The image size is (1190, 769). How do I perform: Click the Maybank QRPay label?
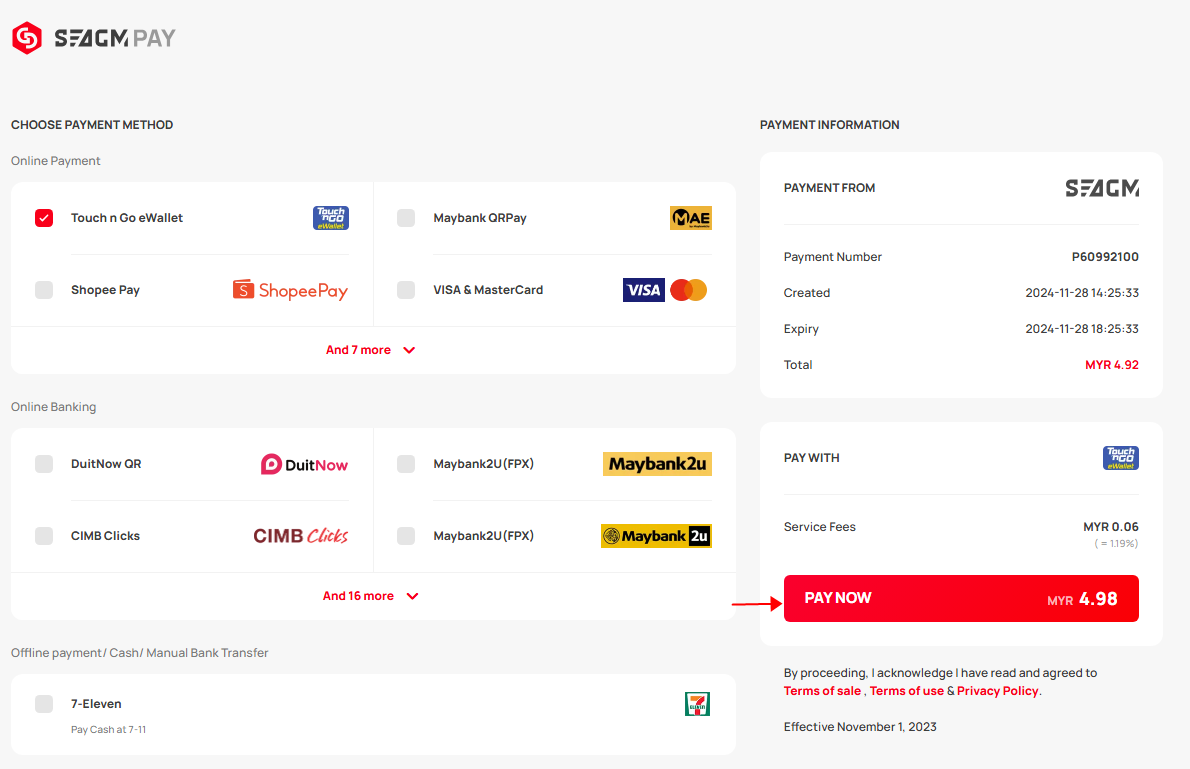(480, 218)
